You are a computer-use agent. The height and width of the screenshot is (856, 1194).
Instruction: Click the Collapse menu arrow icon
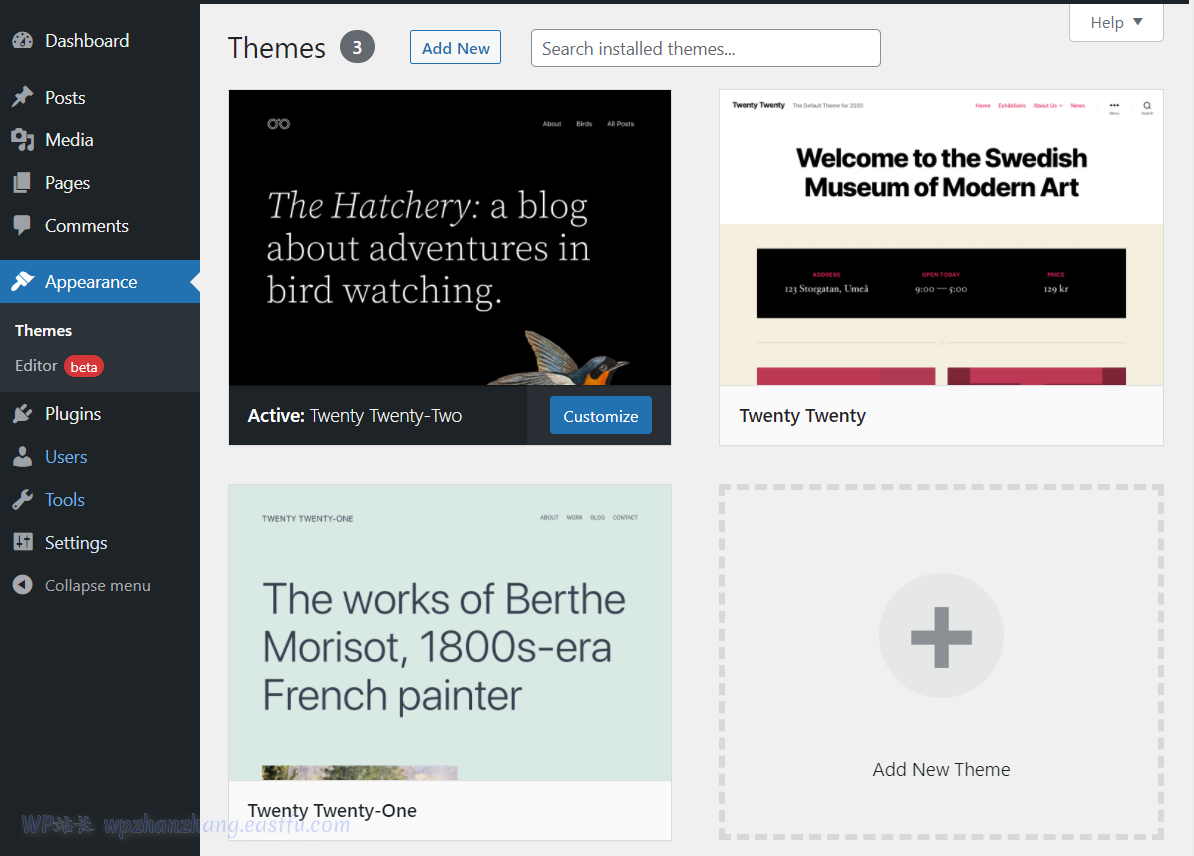(x=23, y=585)
